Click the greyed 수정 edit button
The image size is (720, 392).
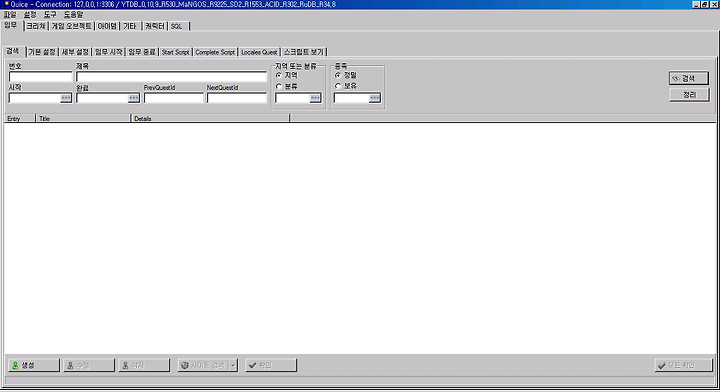point(89,365)
